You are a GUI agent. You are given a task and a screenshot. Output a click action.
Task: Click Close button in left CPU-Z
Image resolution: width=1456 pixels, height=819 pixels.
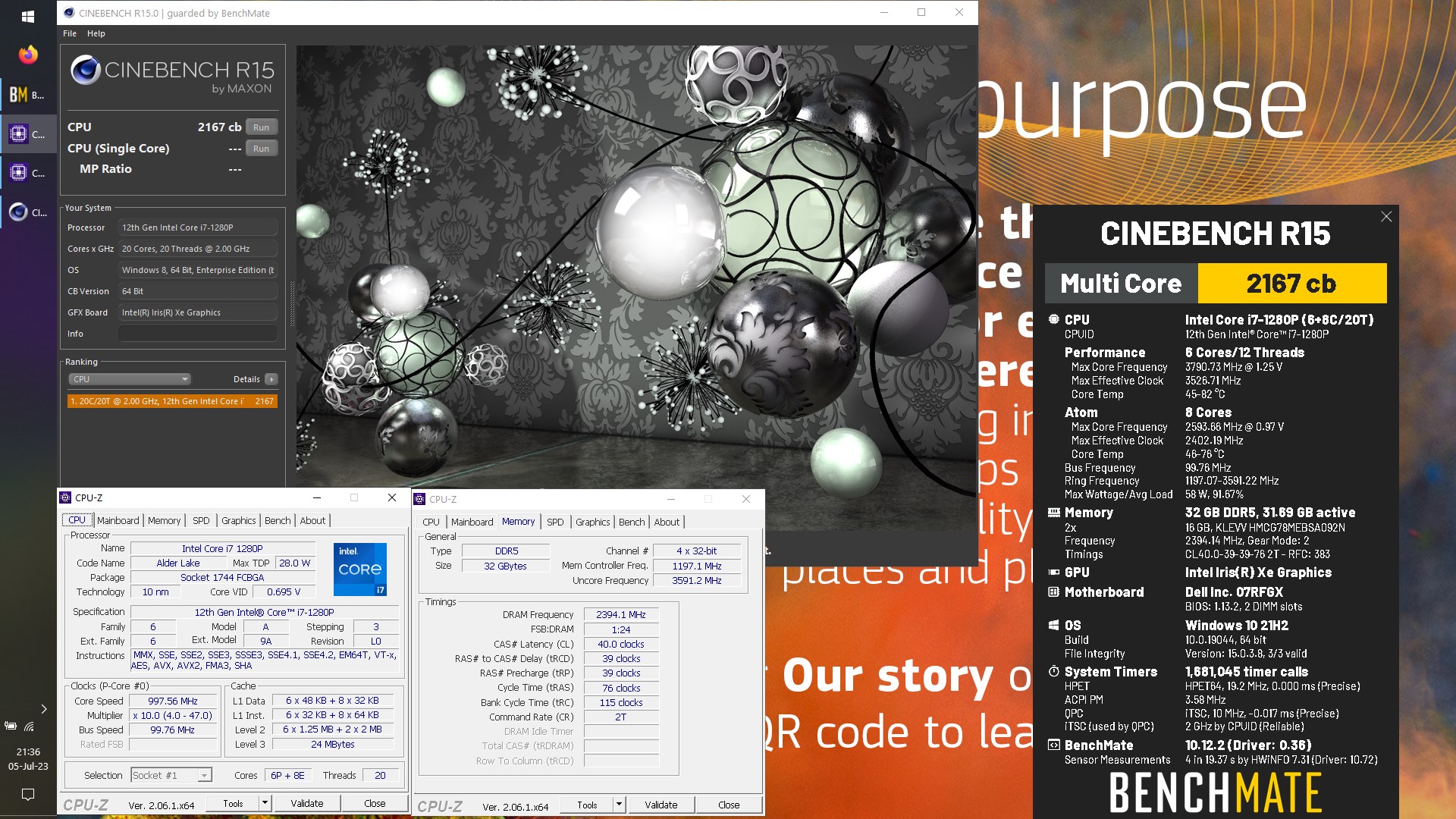click(x=375, y=803)
